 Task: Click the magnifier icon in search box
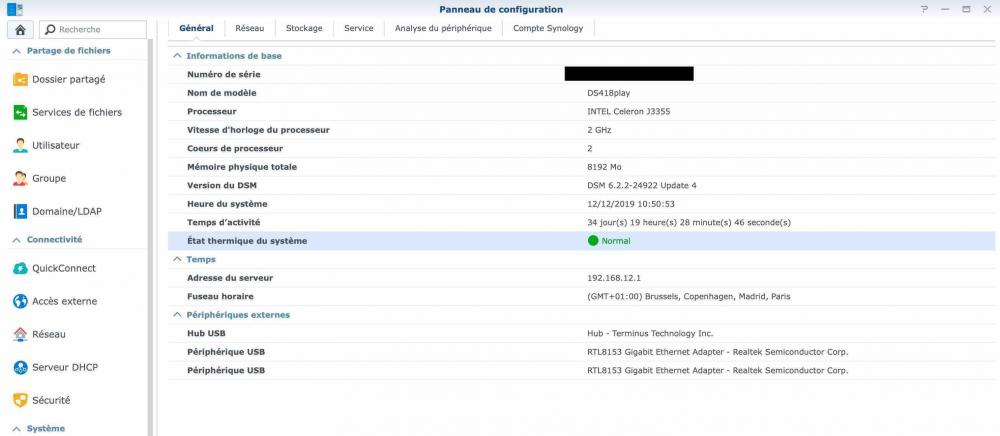[50, 29]
